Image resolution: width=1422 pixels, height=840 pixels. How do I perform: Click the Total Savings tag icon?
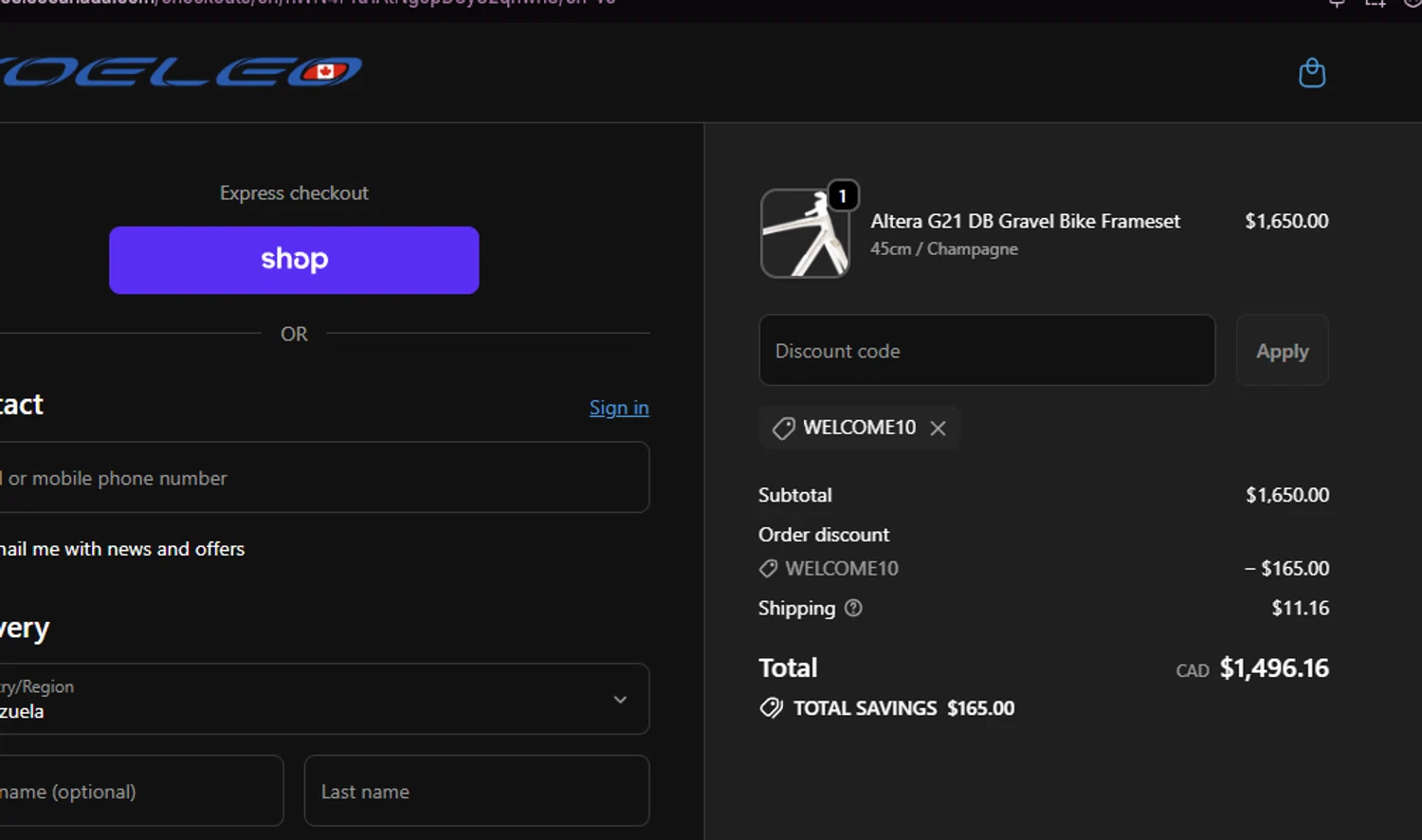tap(772, 708)
